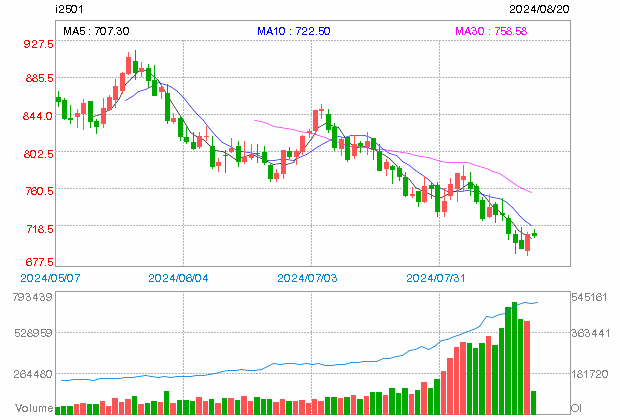Click the i2501 contract symbol label
Image resolution: width=620 pixels, height=420 pixels.
69,8
